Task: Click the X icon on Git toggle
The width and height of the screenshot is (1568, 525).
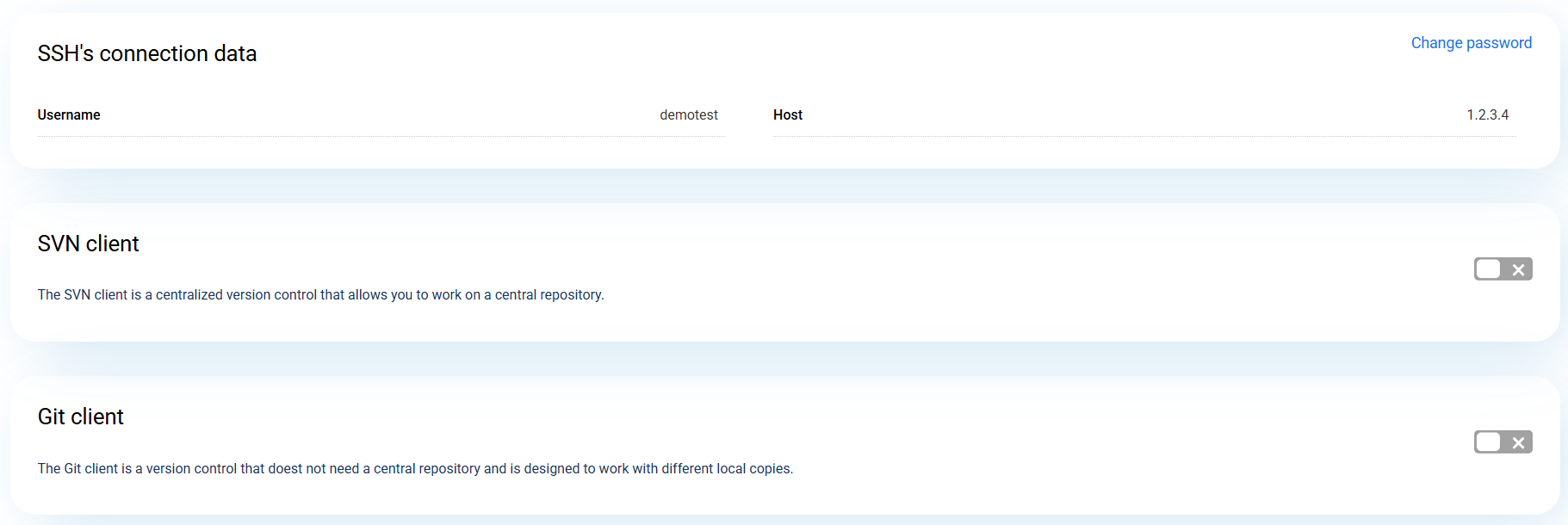Action: click(x=1518, y=443)
